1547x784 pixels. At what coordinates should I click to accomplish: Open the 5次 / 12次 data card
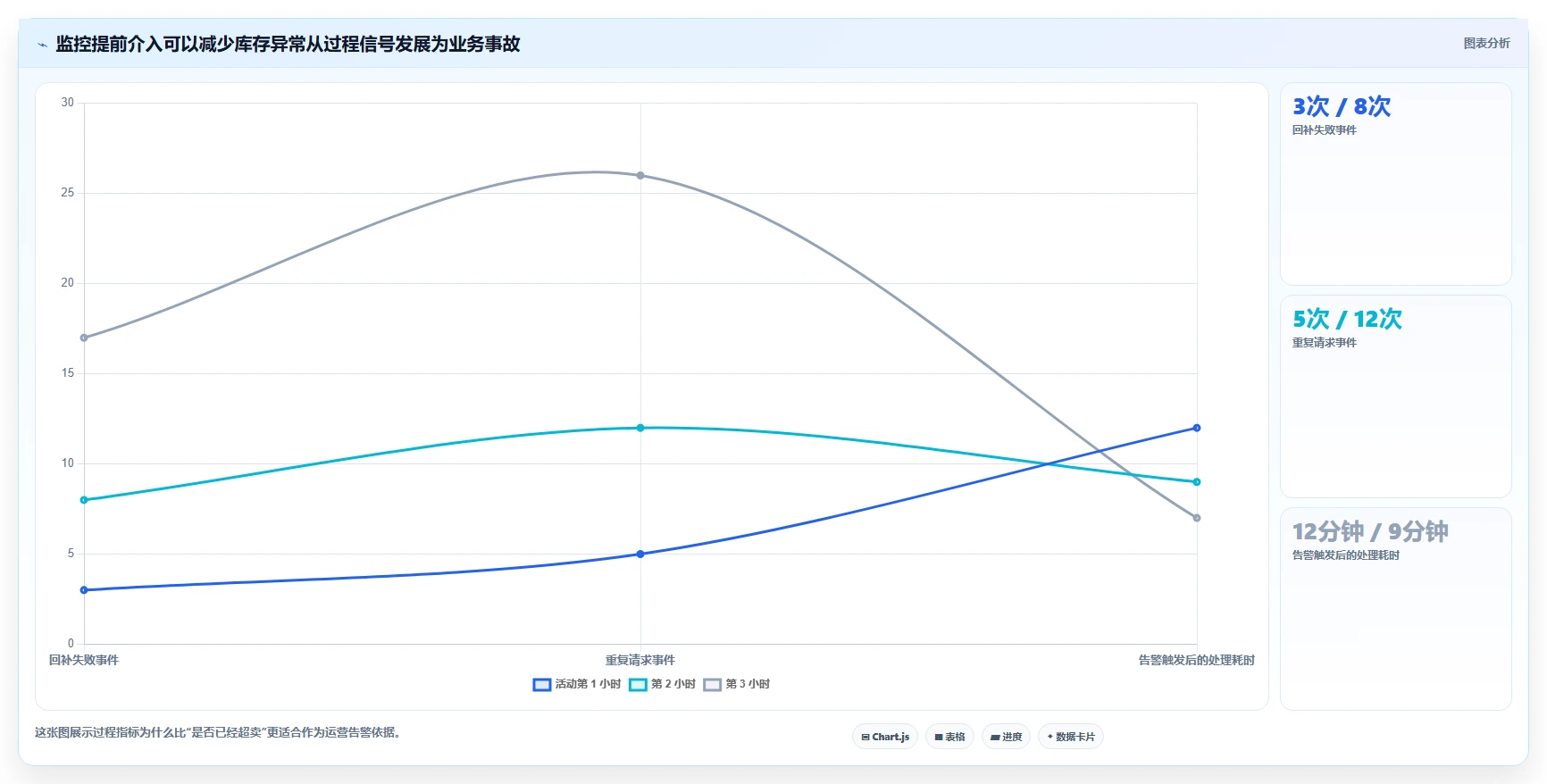click(1395, 396)
